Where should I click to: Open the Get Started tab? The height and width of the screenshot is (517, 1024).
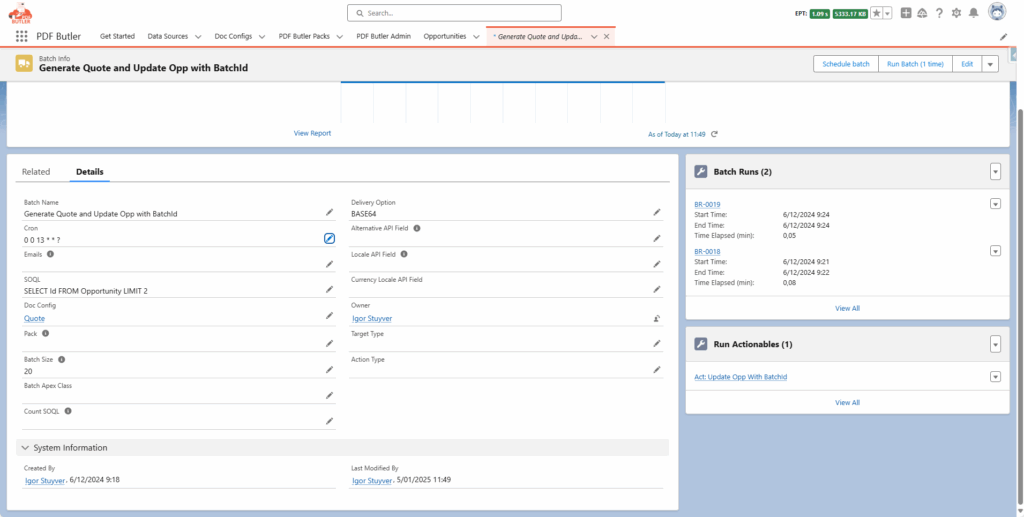(118, 37)
